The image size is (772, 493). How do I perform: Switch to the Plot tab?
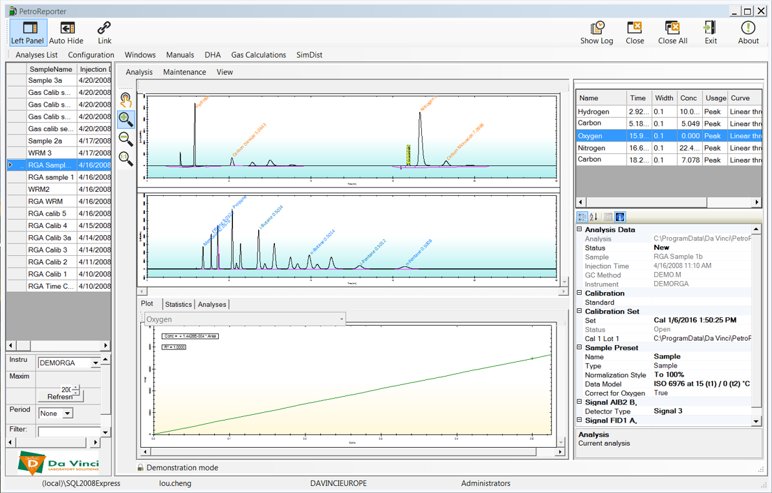pos(147,304)
